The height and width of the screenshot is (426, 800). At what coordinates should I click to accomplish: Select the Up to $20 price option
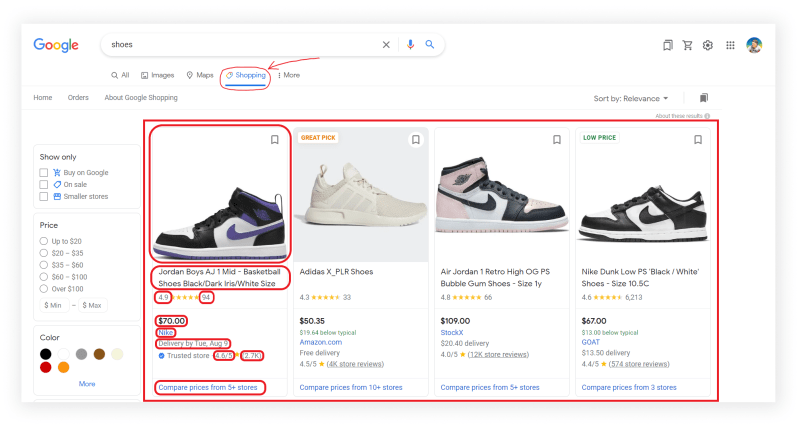click(x=43, y=241)
